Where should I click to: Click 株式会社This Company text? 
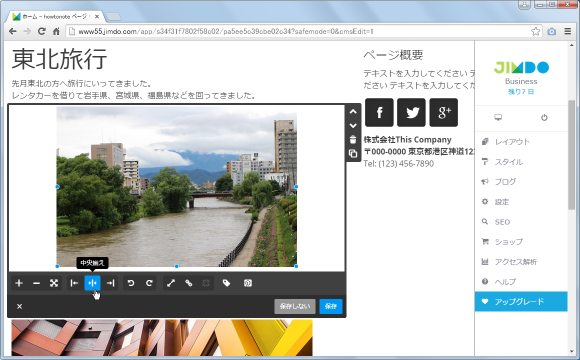(x=408, y=140)
